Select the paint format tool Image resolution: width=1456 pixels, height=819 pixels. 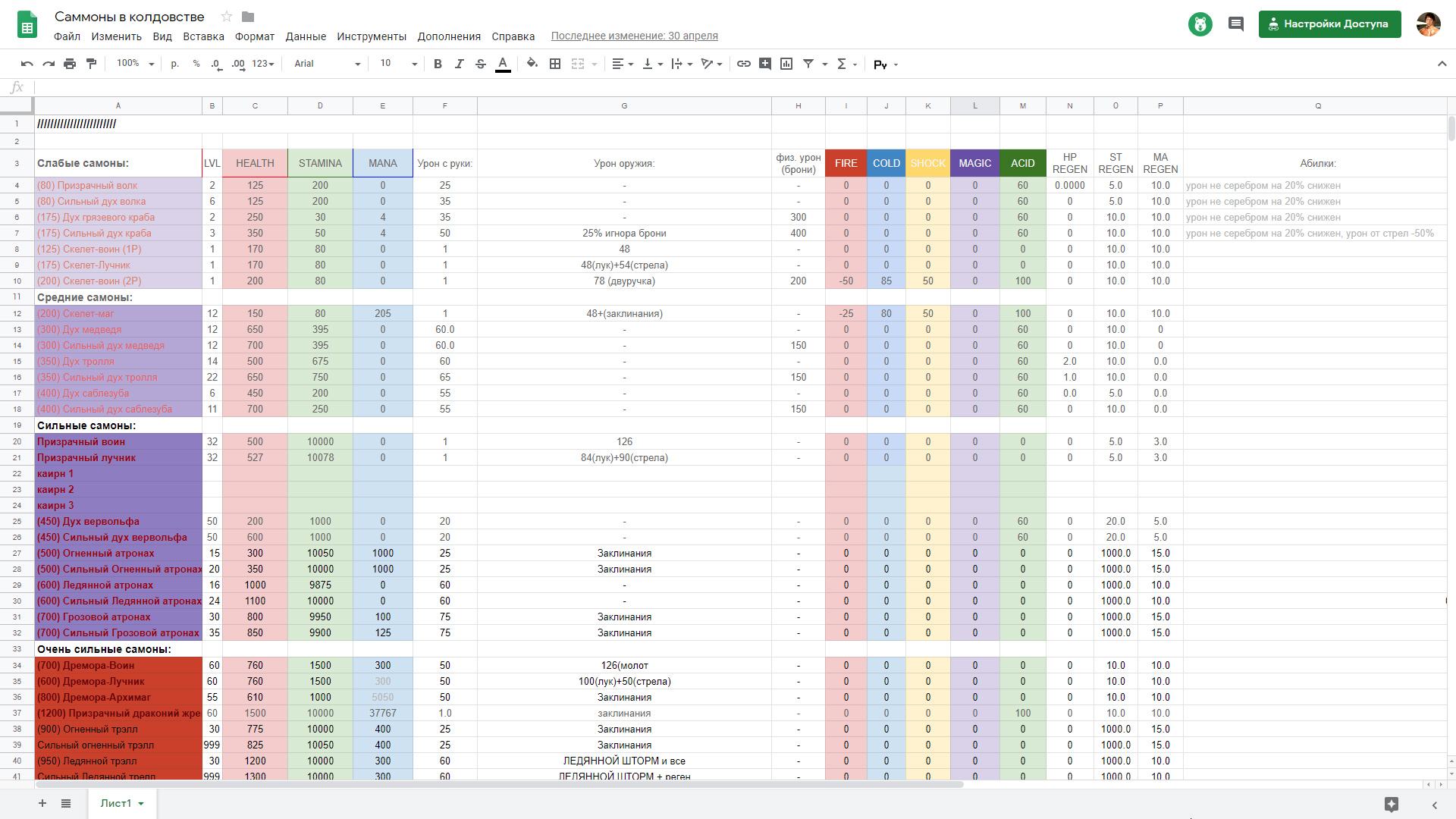point(92,64)
